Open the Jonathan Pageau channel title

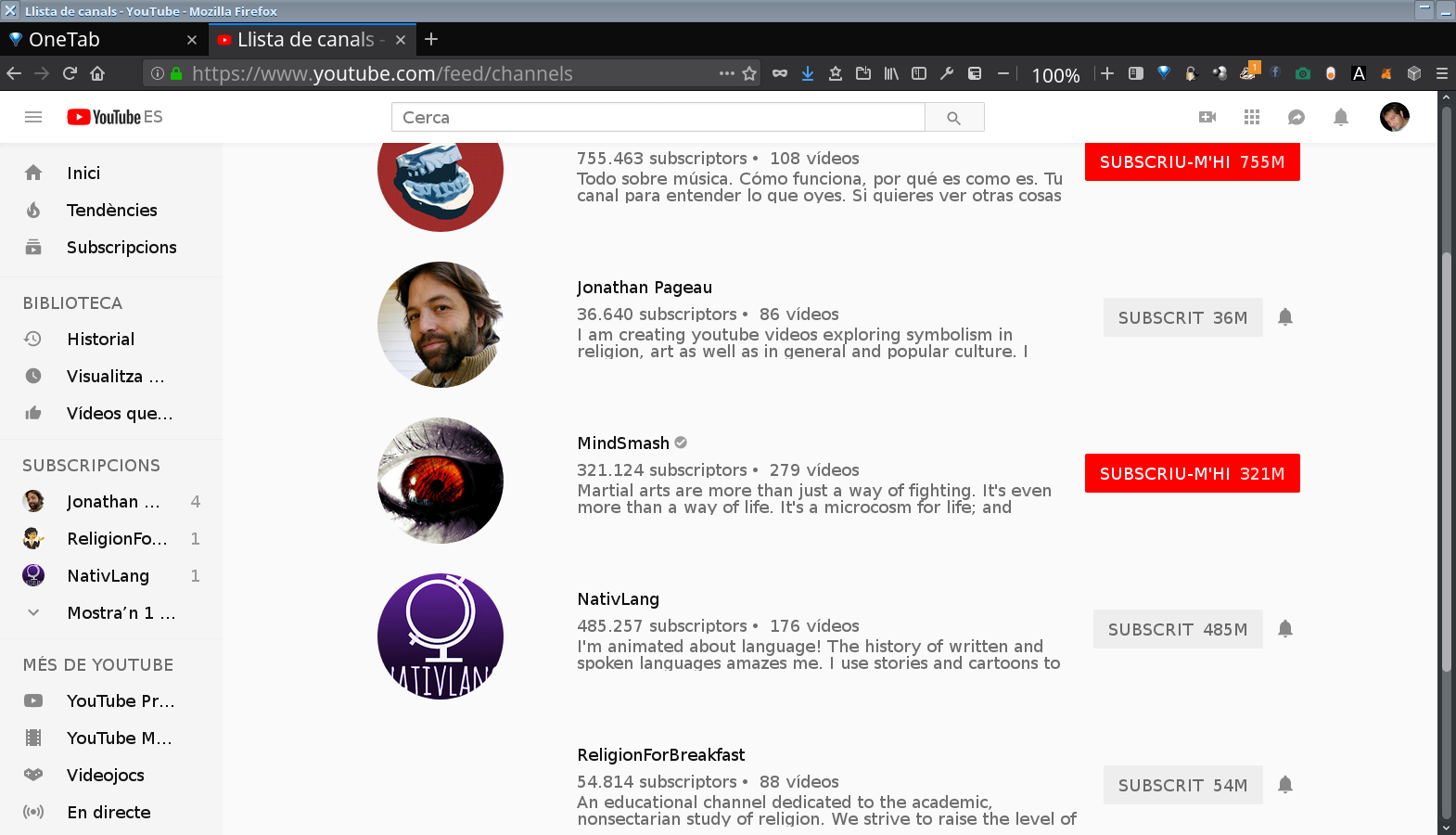click(x=645, y=288)
